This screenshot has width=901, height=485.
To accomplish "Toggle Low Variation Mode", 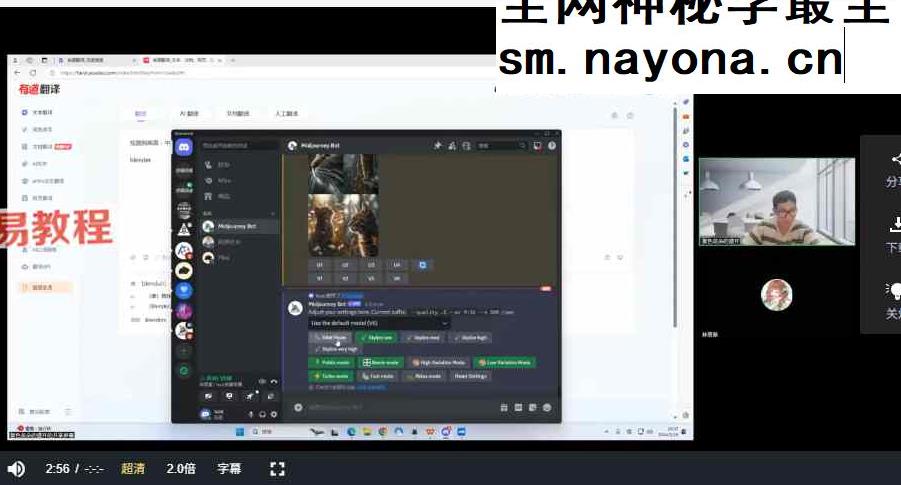I will pos(505,363).
